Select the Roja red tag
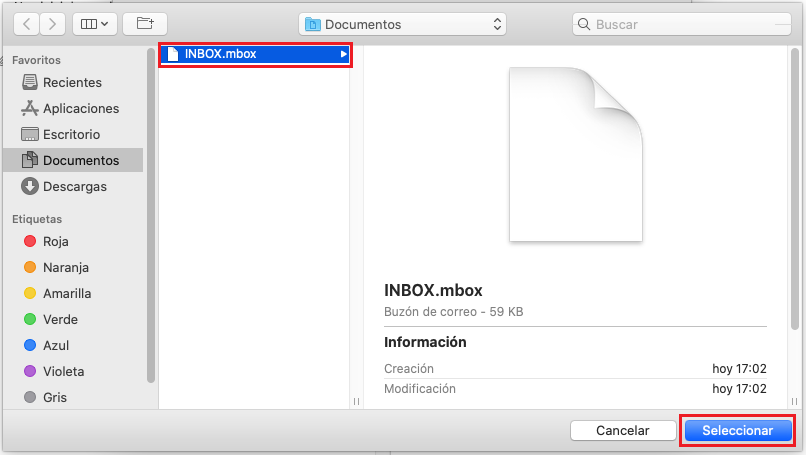 (56, 241)
